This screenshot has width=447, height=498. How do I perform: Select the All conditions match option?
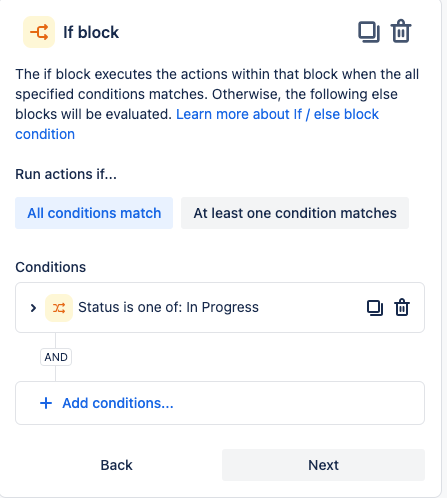[94, 213]
